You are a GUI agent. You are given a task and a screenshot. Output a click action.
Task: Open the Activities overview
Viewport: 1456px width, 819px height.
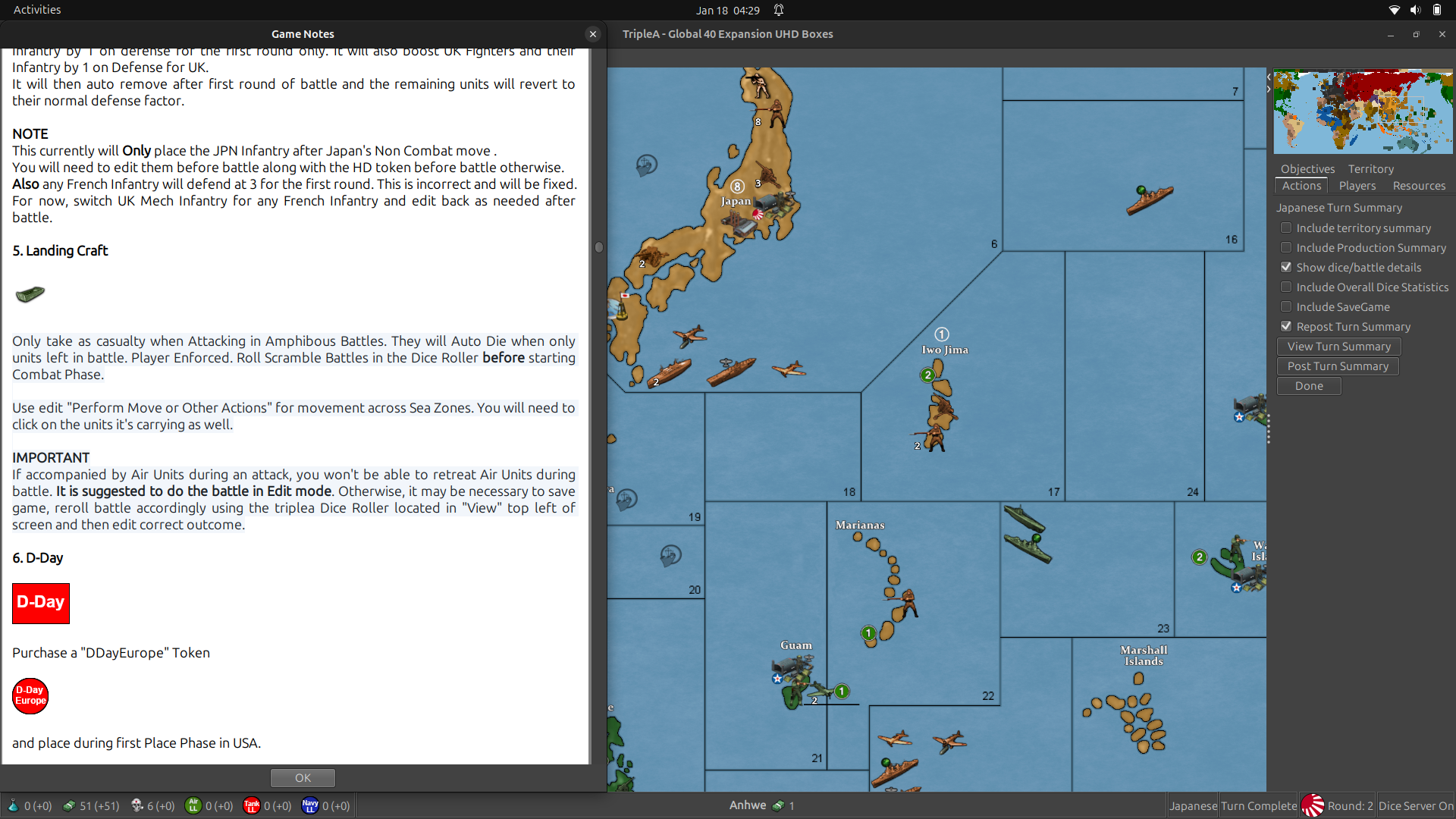coord(36,10)
